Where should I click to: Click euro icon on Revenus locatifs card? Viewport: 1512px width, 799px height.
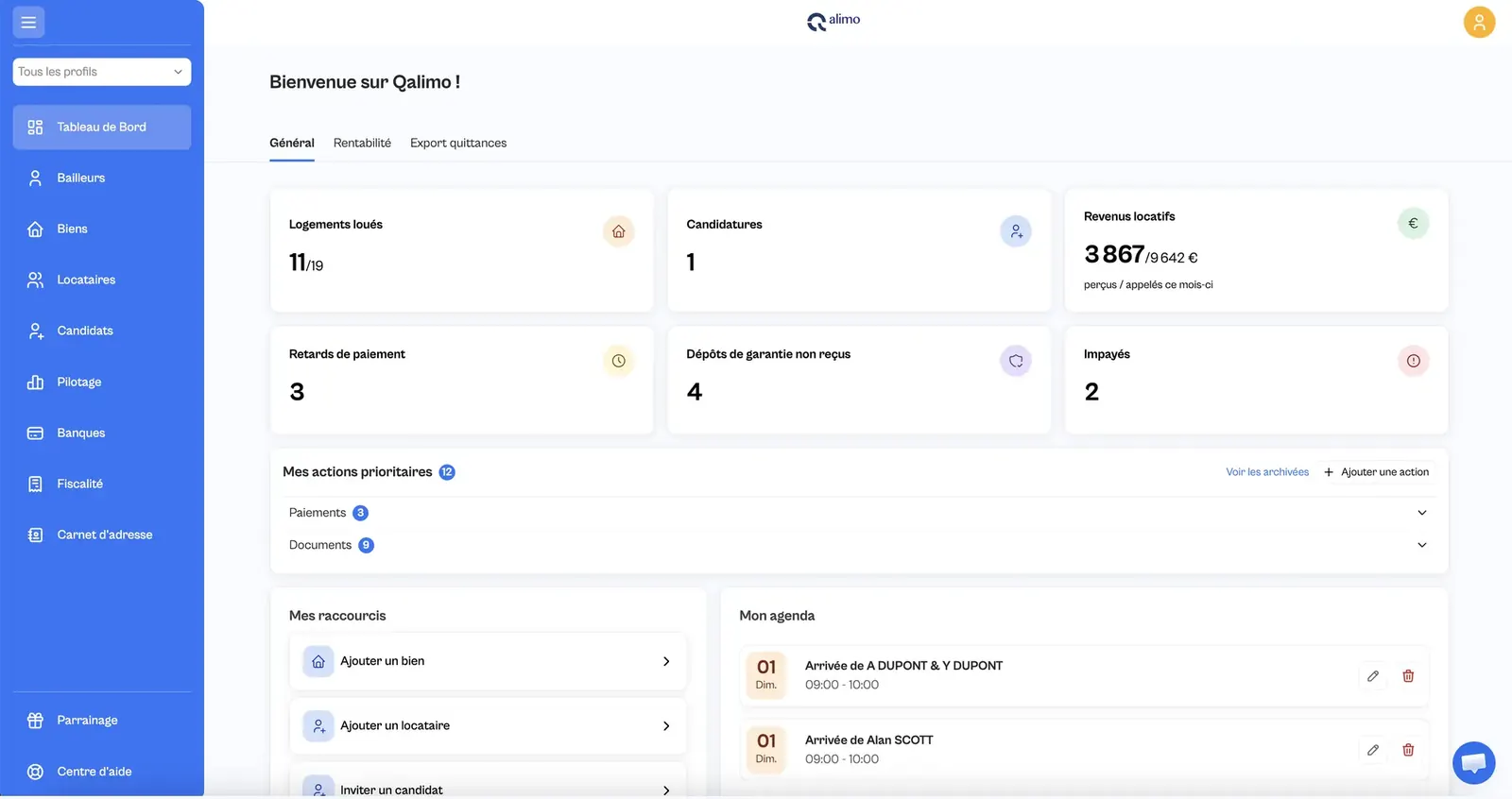click(1413, 224)
